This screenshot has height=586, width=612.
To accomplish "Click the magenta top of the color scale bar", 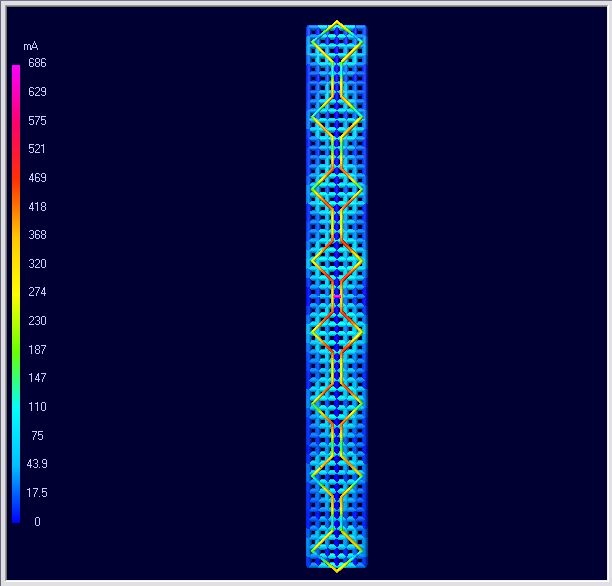I will point(16,70).
